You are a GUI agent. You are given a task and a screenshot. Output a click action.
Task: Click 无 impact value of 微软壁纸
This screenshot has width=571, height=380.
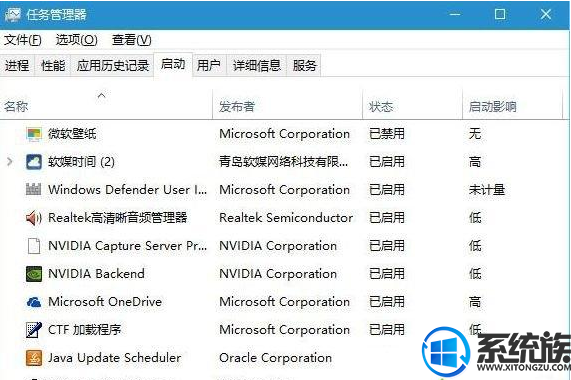click(x=475, y=134)
